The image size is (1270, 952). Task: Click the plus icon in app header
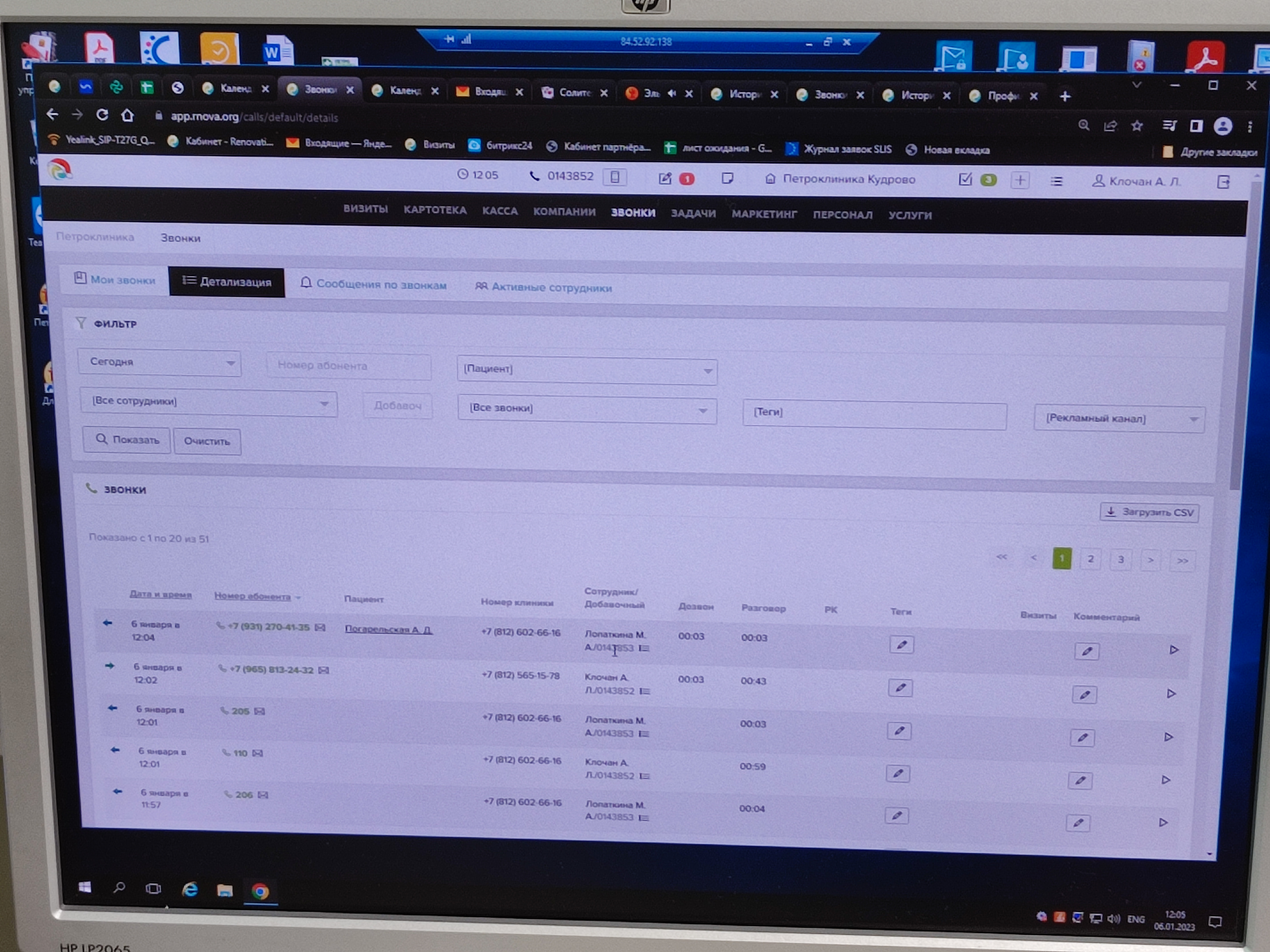1020,180
